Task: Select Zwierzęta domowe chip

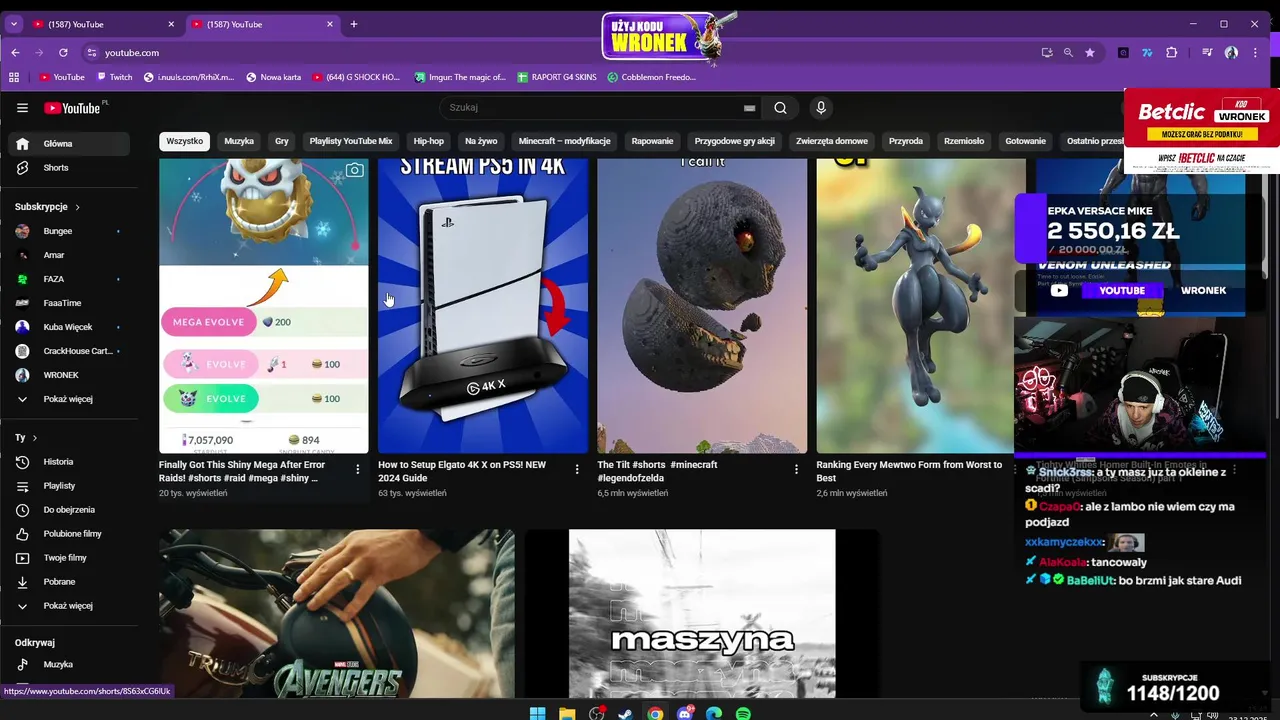Action: click(x=832, y=141)
